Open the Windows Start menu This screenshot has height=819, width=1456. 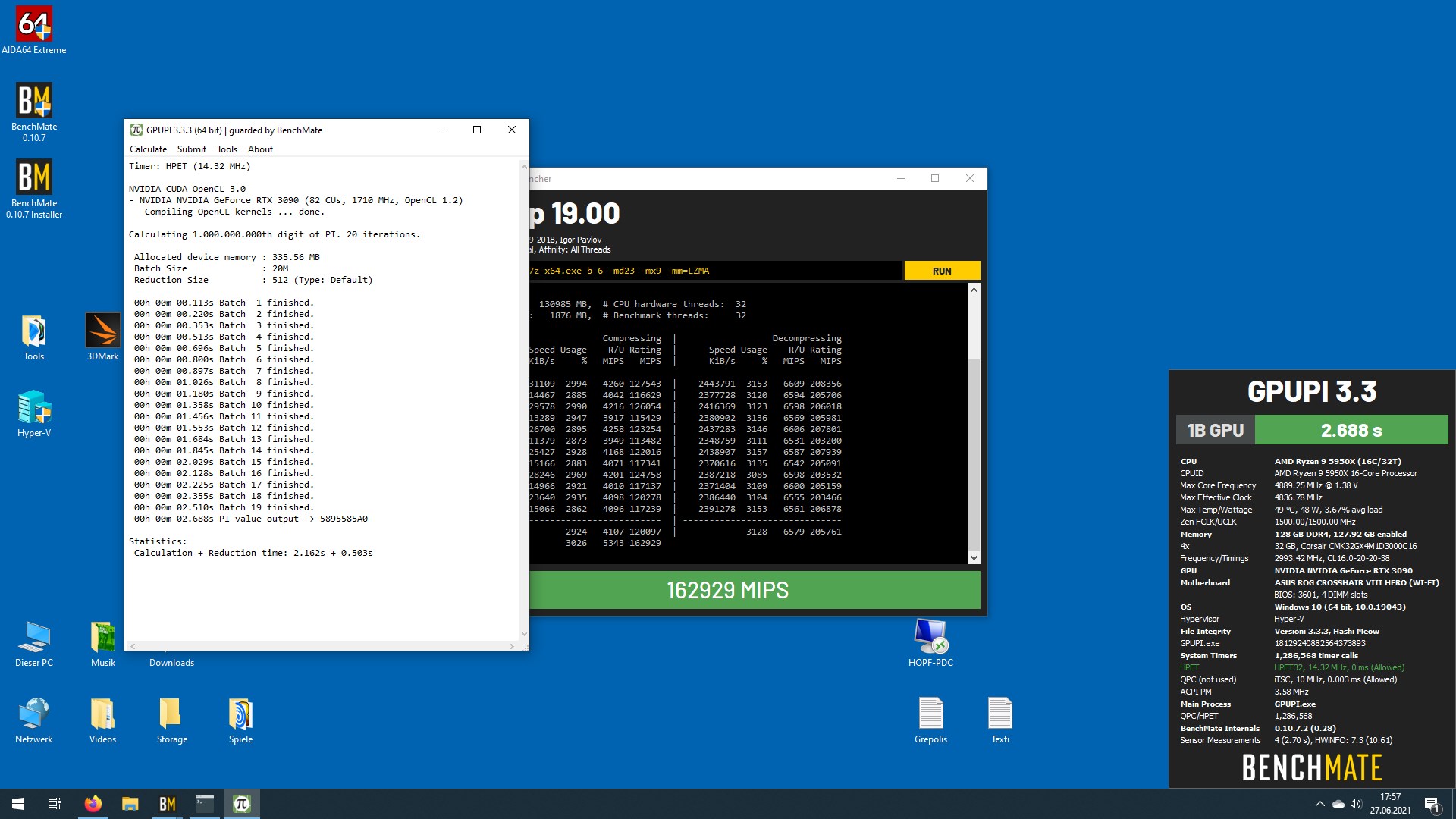coord(18,804)
